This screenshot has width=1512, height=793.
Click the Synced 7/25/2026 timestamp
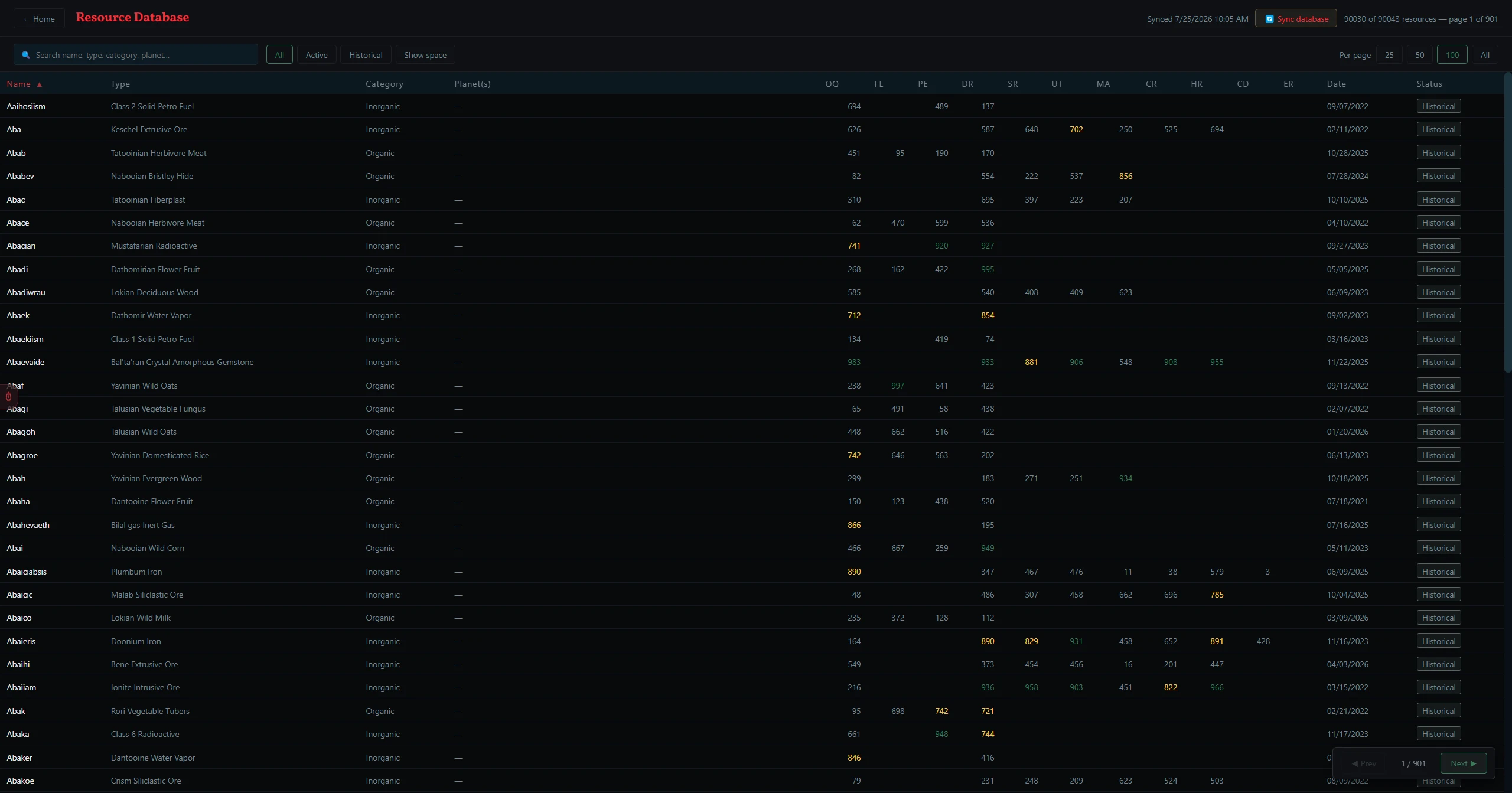[x=1197, y=19]
